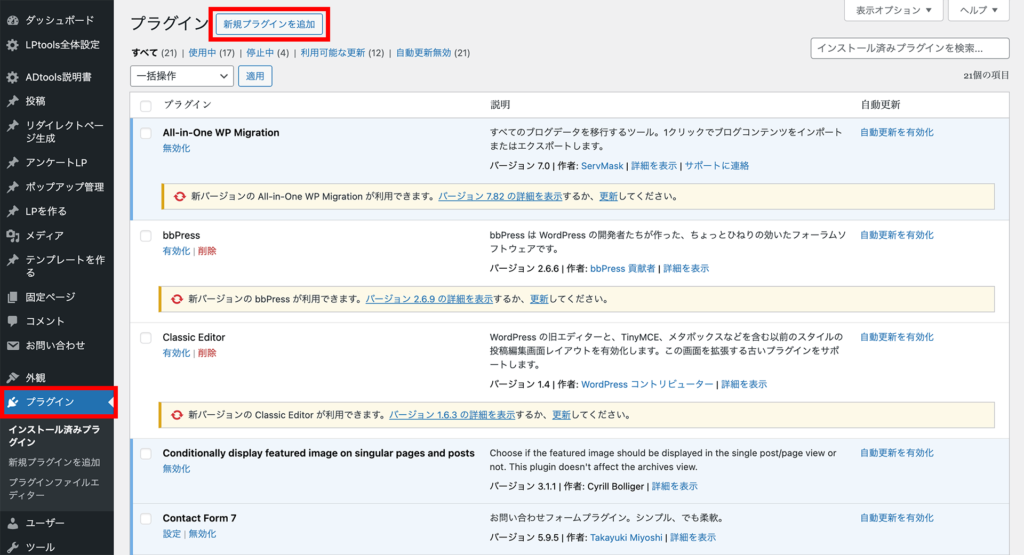Screen dimensions: 1024x555
Task: Open プラグインファイルエディター submenu item
Action: [54, 488]
